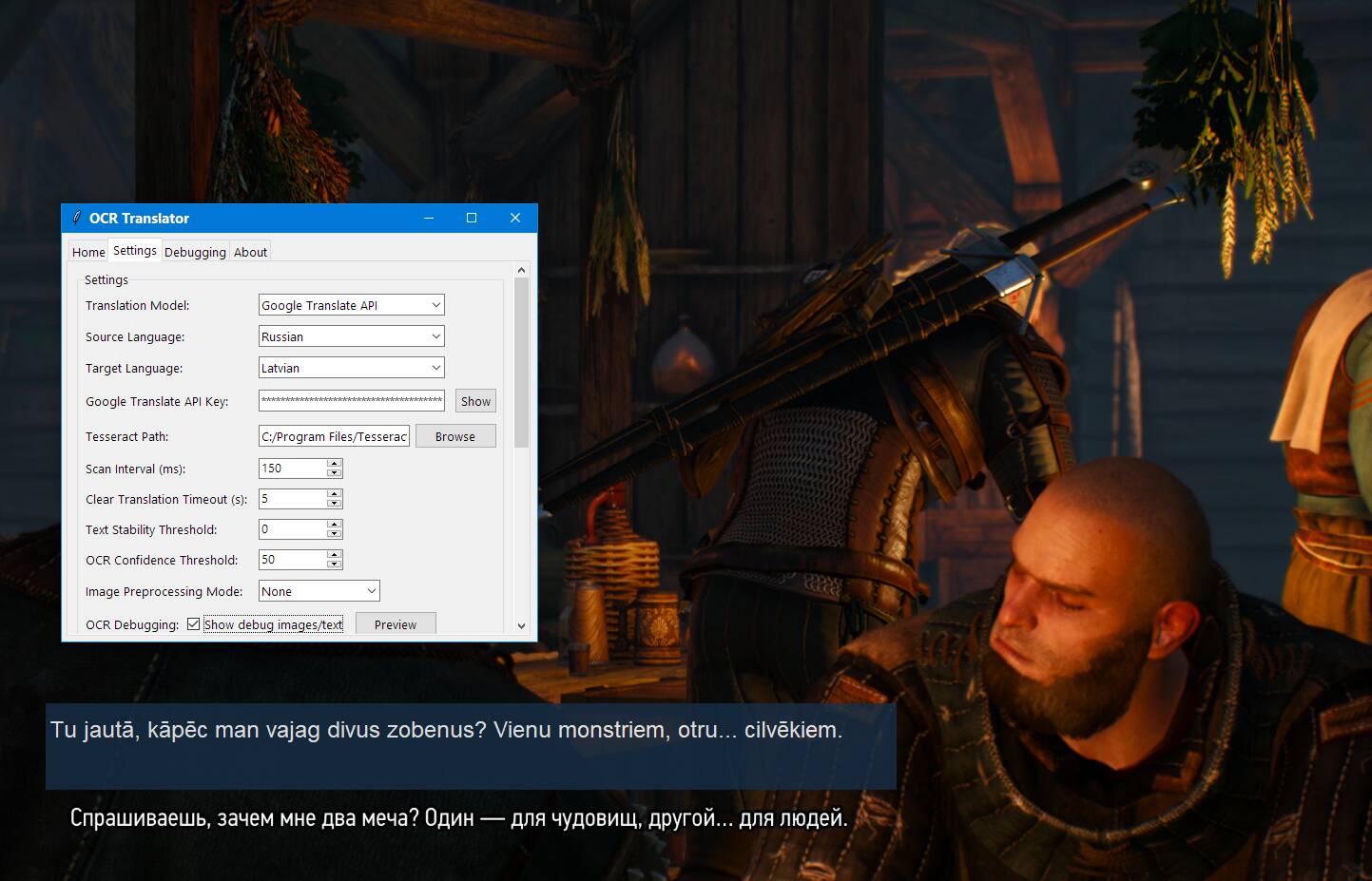Maximize the OCR Translator window
This screenshot has height=881, width=1372.
tap(472, 218)
